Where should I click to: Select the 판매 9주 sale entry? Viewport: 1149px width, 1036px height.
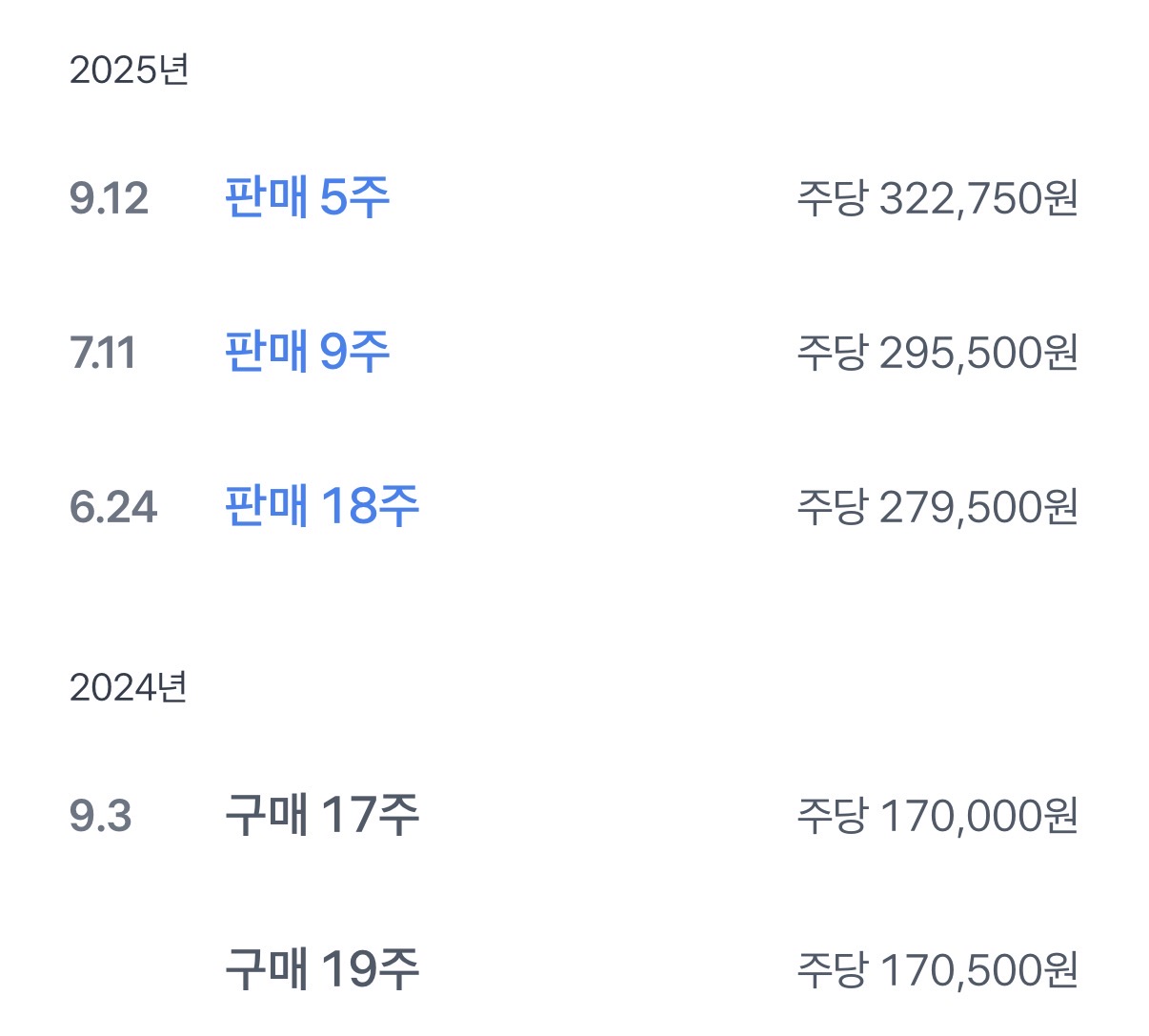coord(307,353)
